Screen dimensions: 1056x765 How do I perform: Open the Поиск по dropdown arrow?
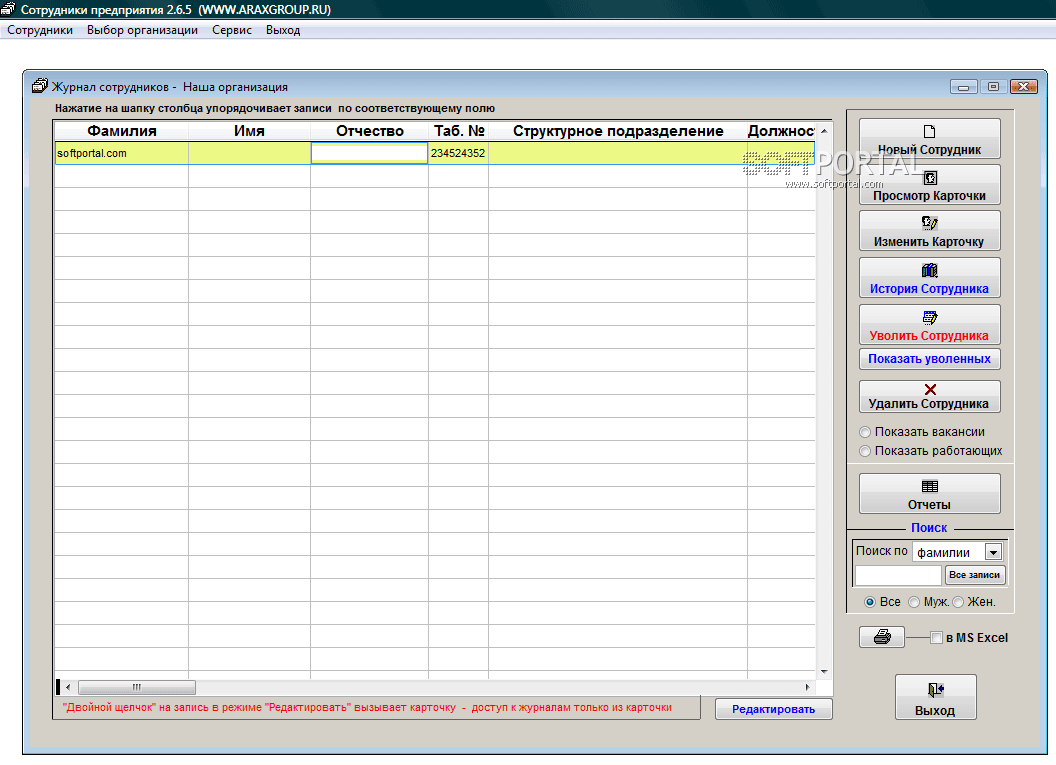(x=993, y=553)
